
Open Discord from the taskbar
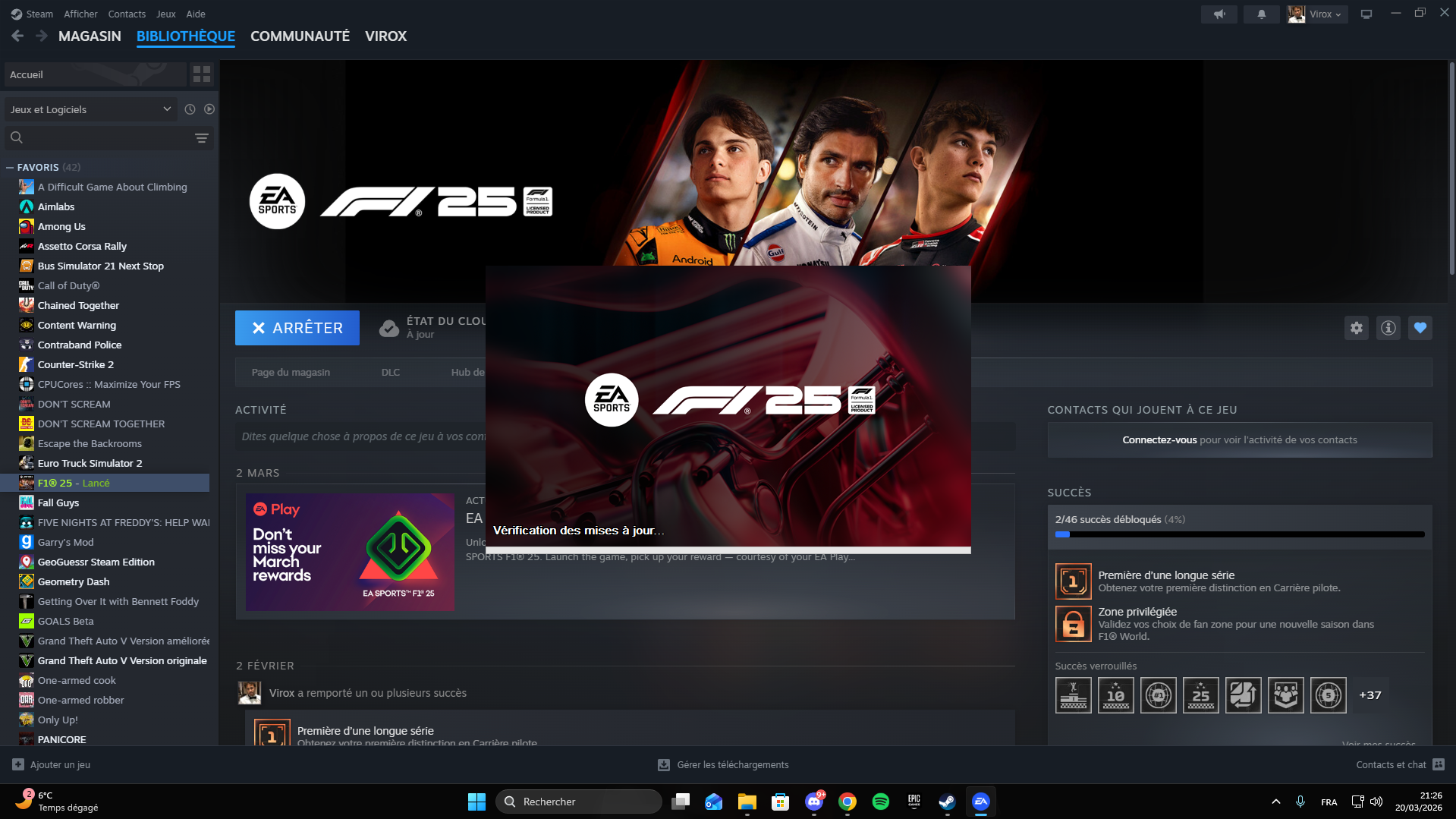point(814,802)
